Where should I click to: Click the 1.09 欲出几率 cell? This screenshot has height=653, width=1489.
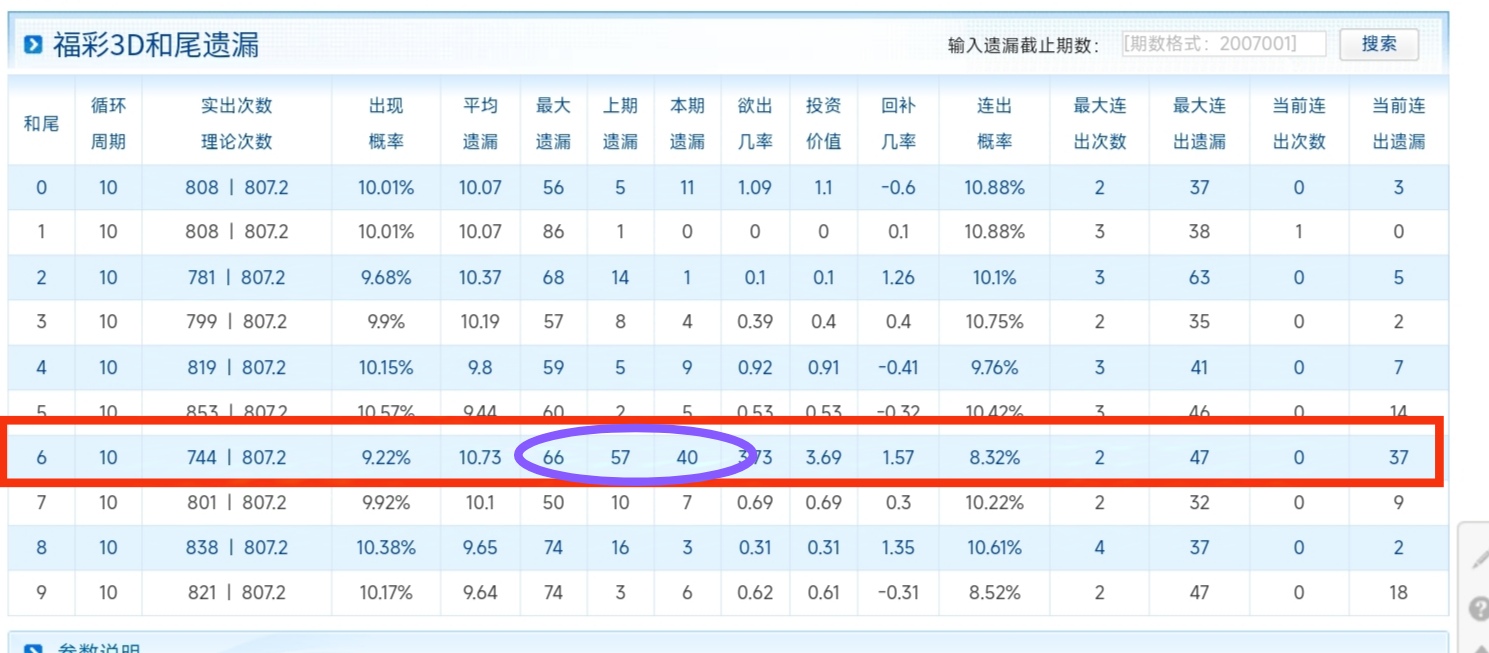755,187
